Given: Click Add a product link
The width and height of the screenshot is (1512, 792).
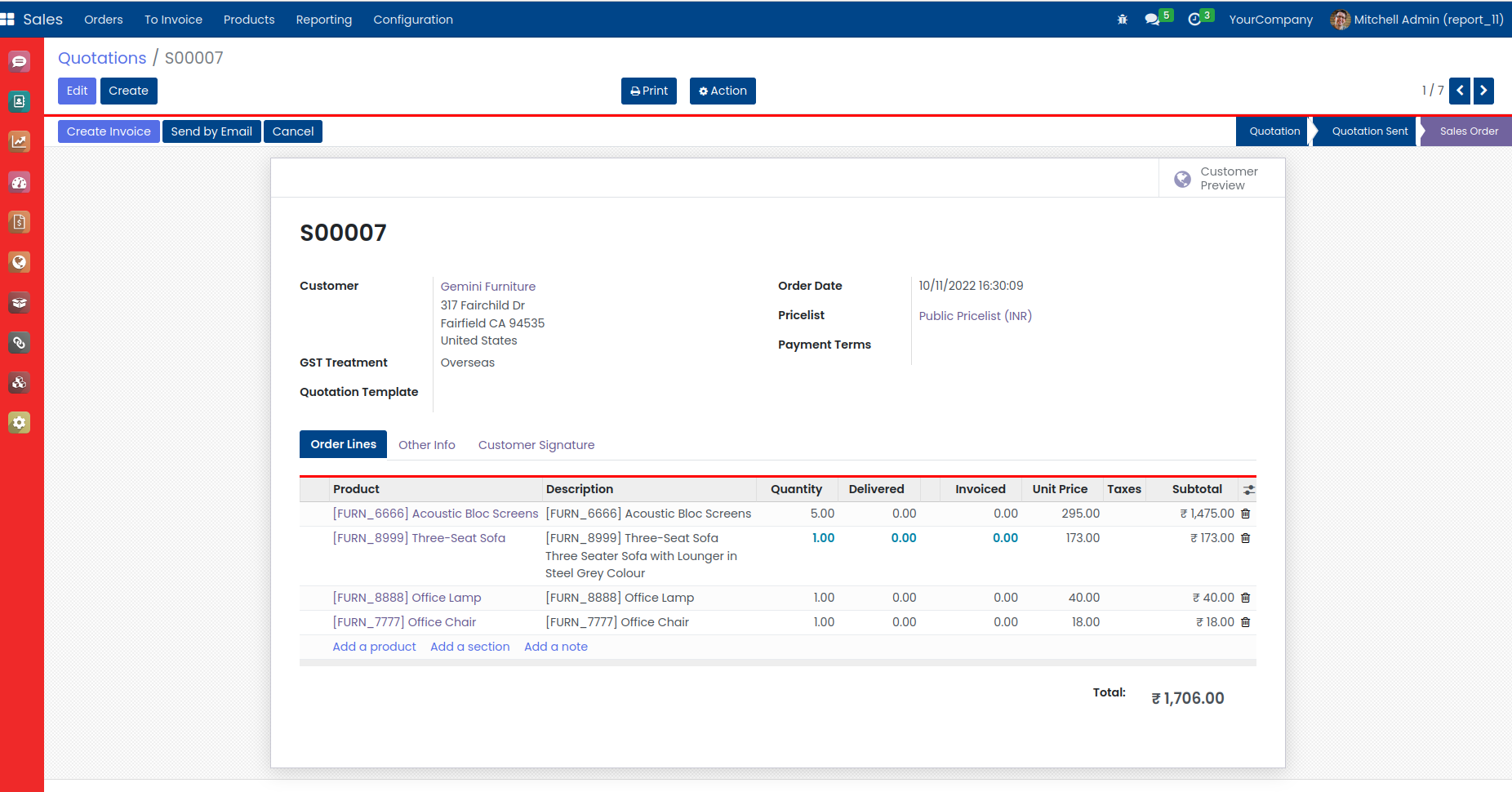Looking at the screenshot, I should point(374,647).
